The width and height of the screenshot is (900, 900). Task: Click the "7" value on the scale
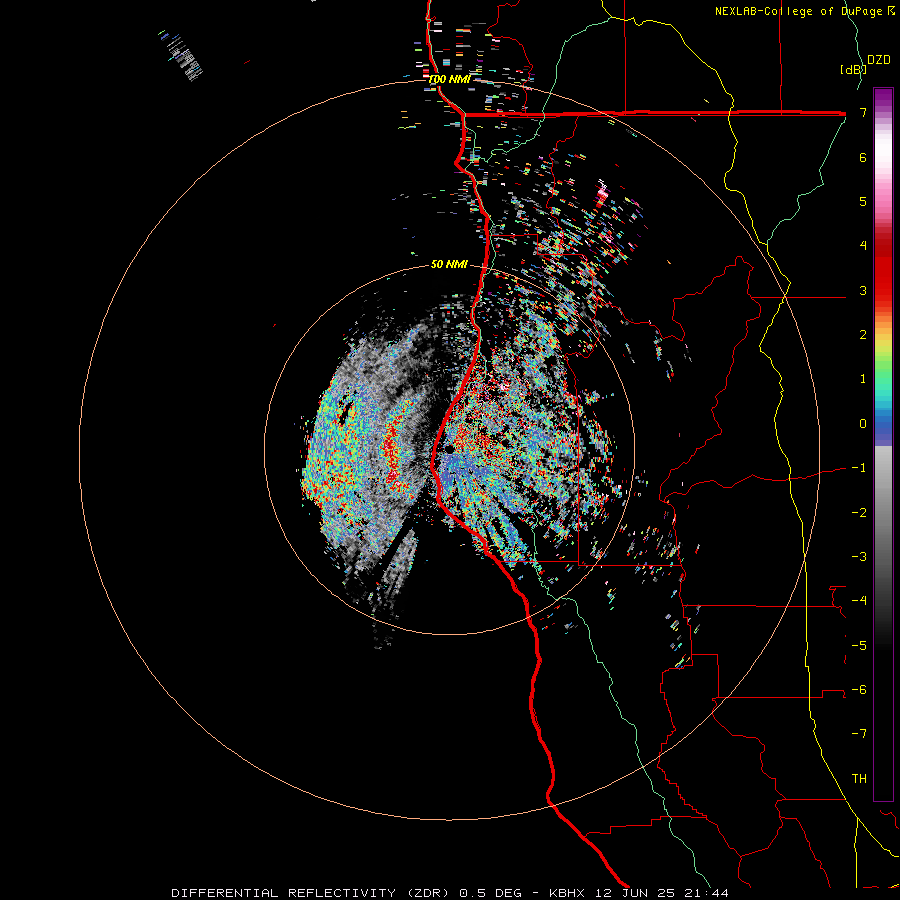863,112
